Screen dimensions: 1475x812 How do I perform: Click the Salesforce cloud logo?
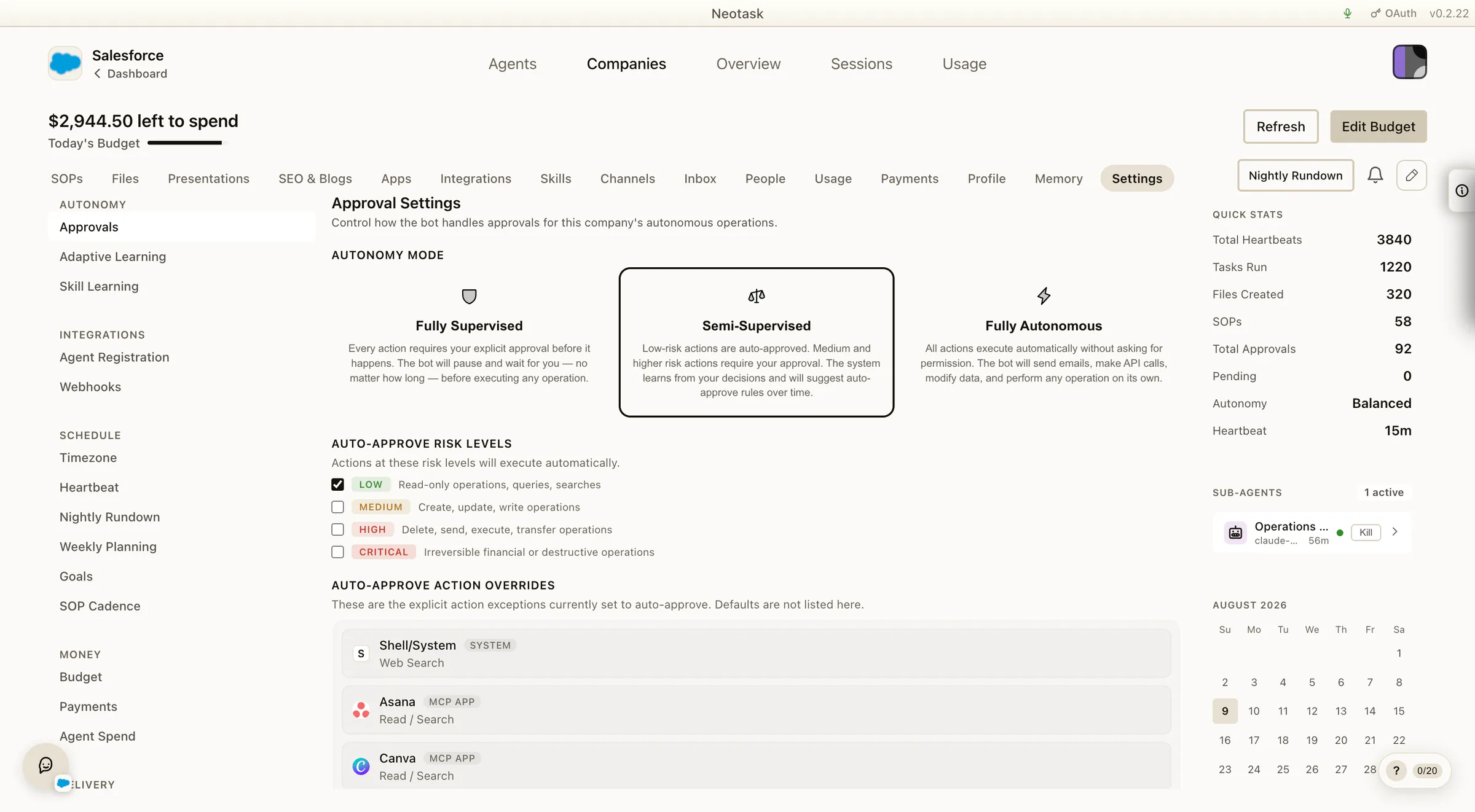point(65,63)
